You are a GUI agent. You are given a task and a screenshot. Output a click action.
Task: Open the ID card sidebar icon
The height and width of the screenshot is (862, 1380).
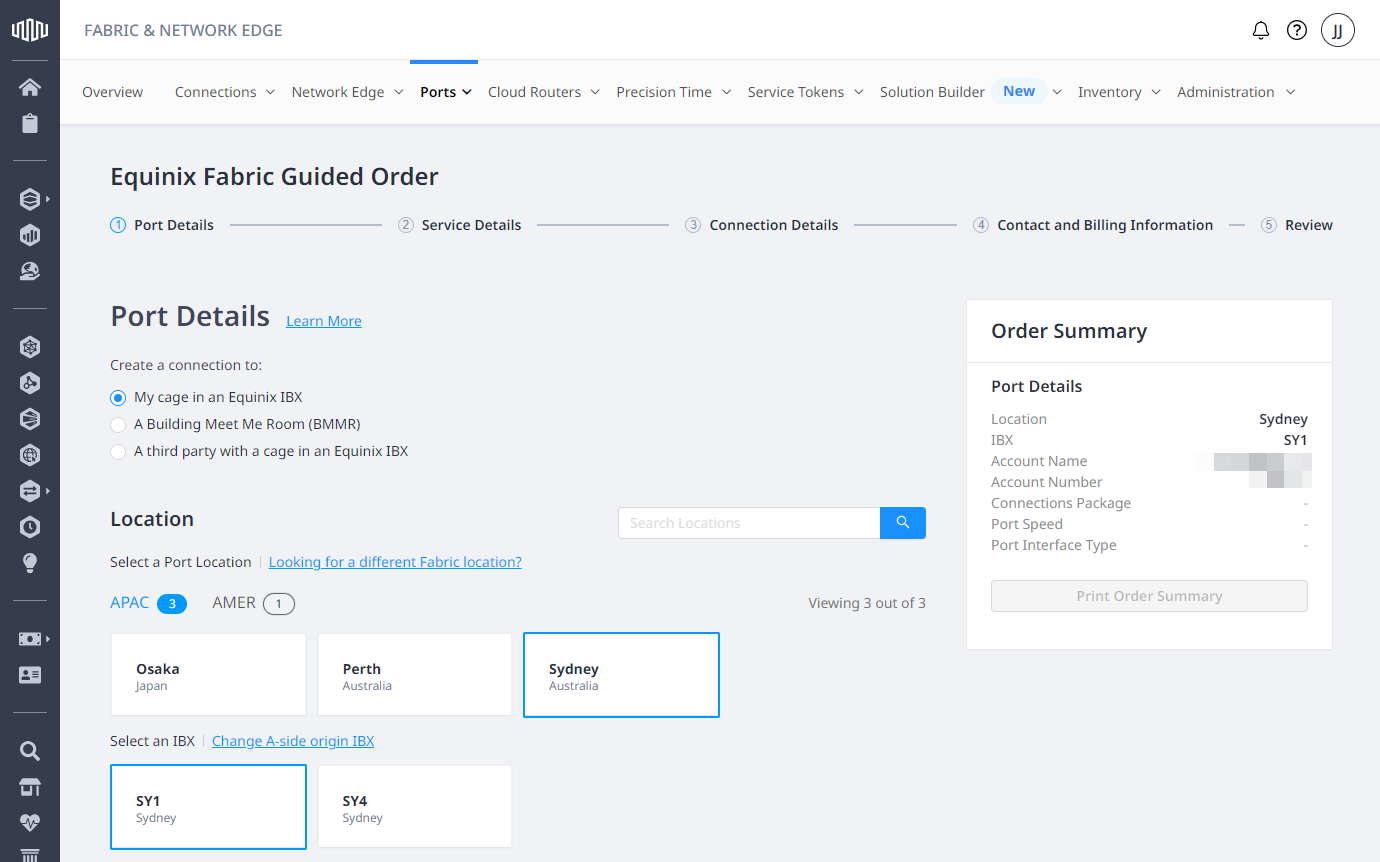click(30, 675)
